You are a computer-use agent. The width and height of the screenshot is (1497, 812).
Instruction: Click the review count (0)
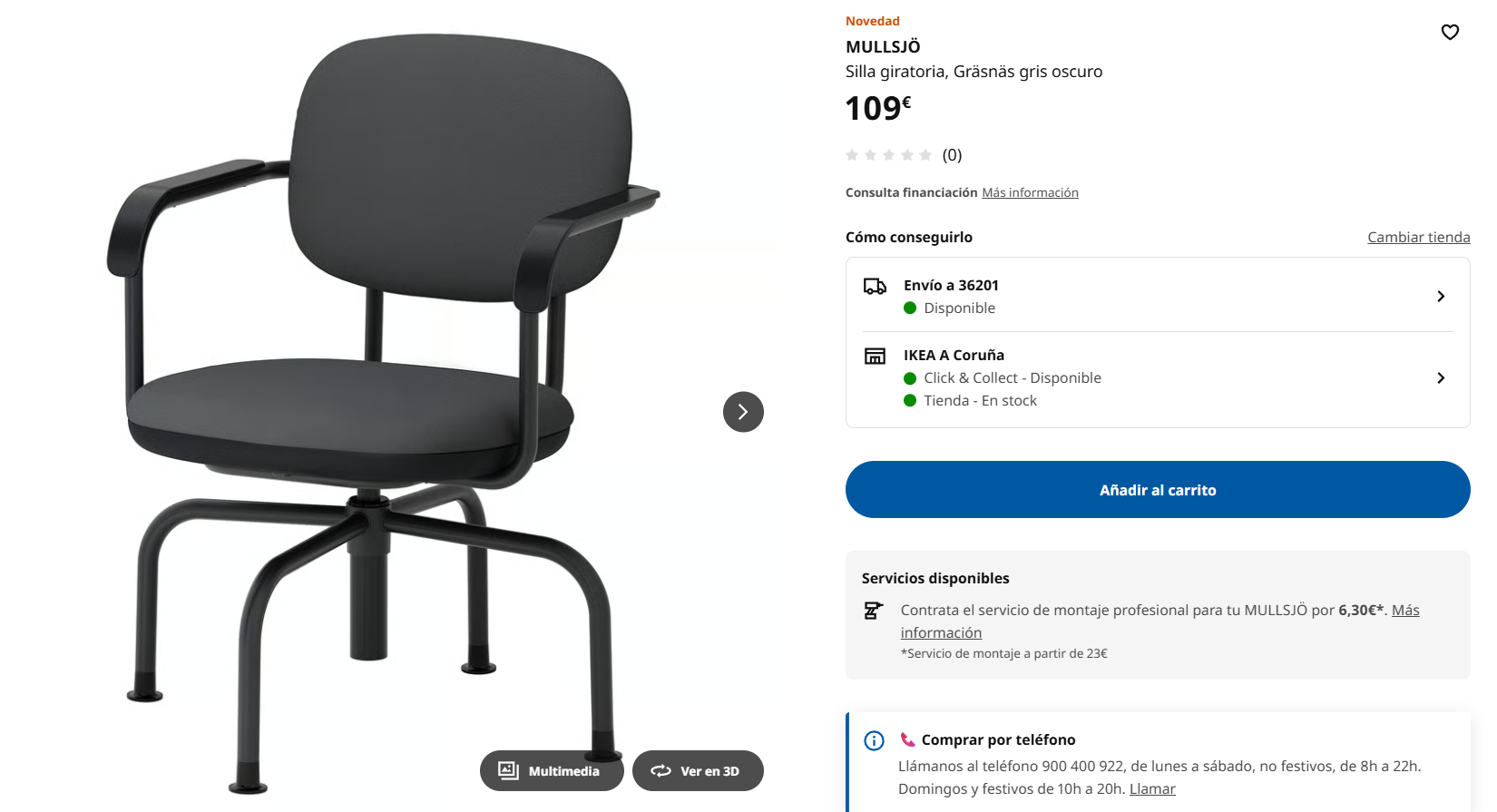[x=952, y=155]
